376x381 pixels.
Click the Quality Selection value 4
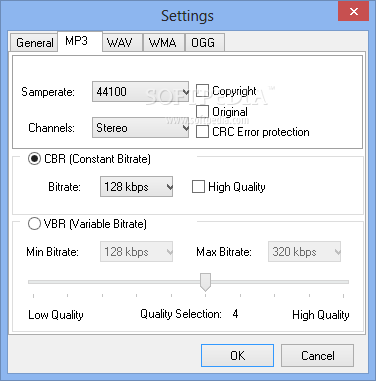pos(235,314)
